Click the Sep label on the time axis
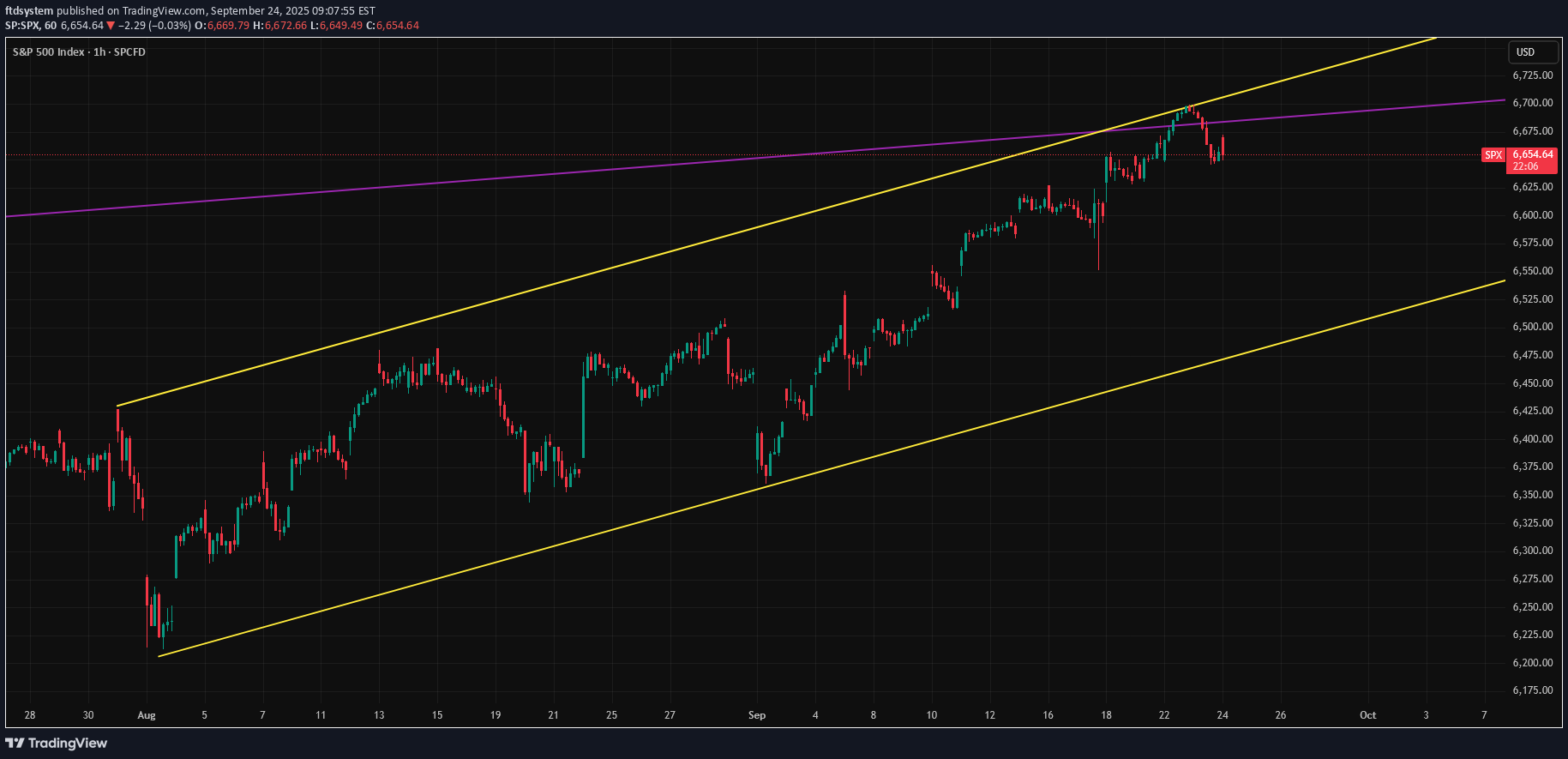The image size is (1568, 759). point(757,715)
